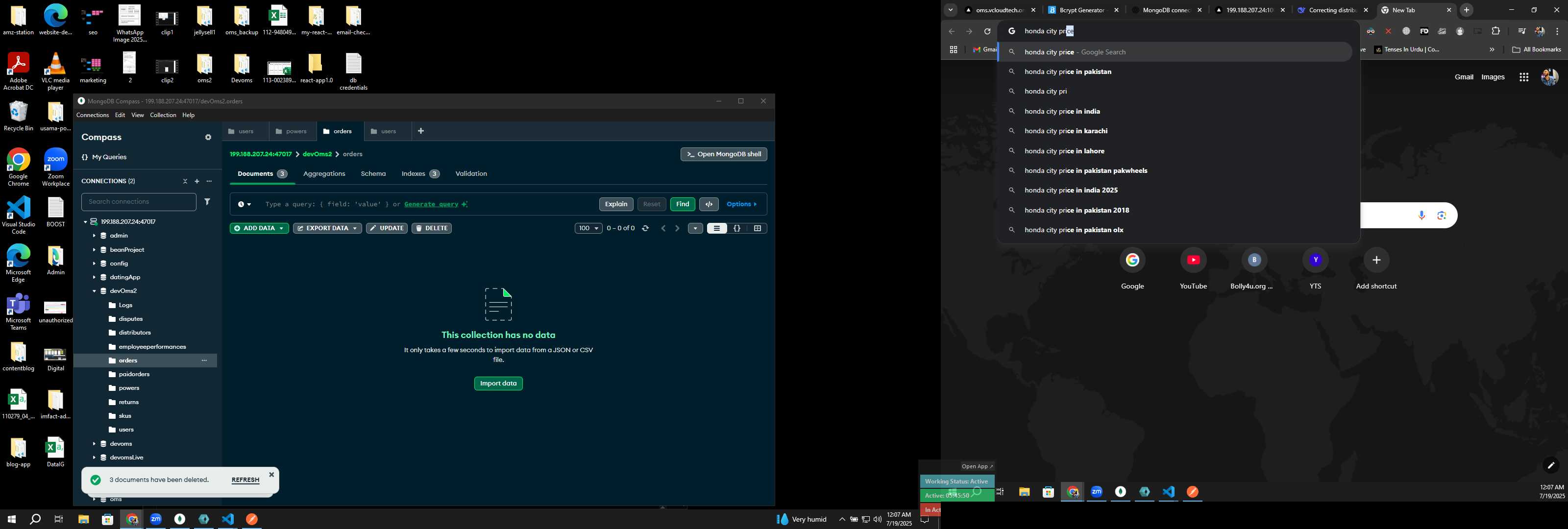Image resolution: width=1568 pixels, height=529 pixels.
Task: Open Compass settings gear icon
Action: click(208, 138)
